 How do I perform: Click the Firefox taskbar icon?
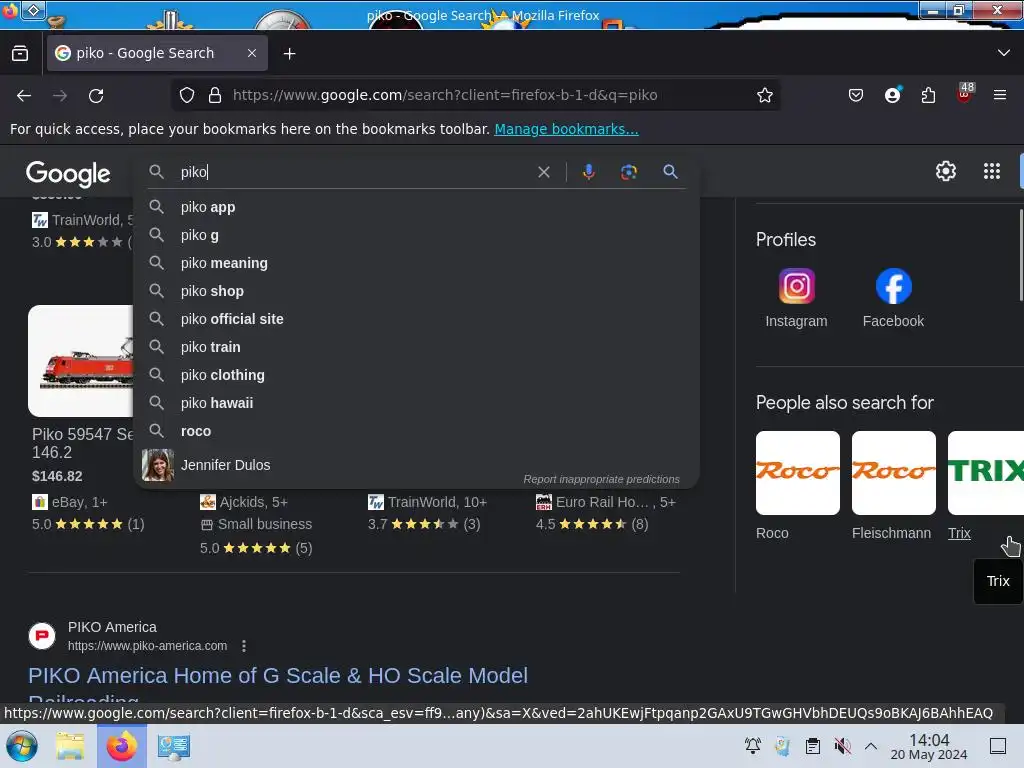(x=121, y=746)
